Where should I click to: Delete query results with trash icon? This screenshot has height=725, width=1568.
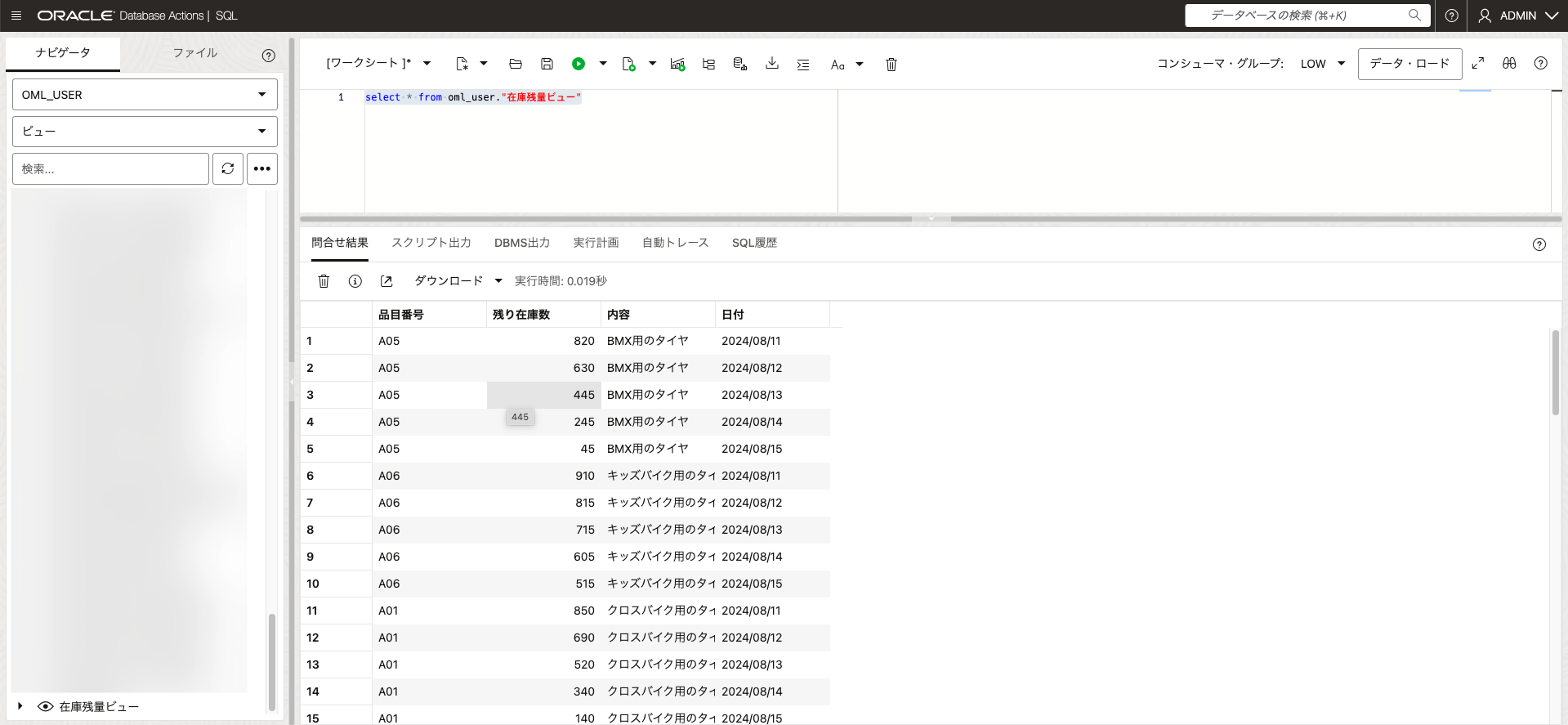(324, 281)
